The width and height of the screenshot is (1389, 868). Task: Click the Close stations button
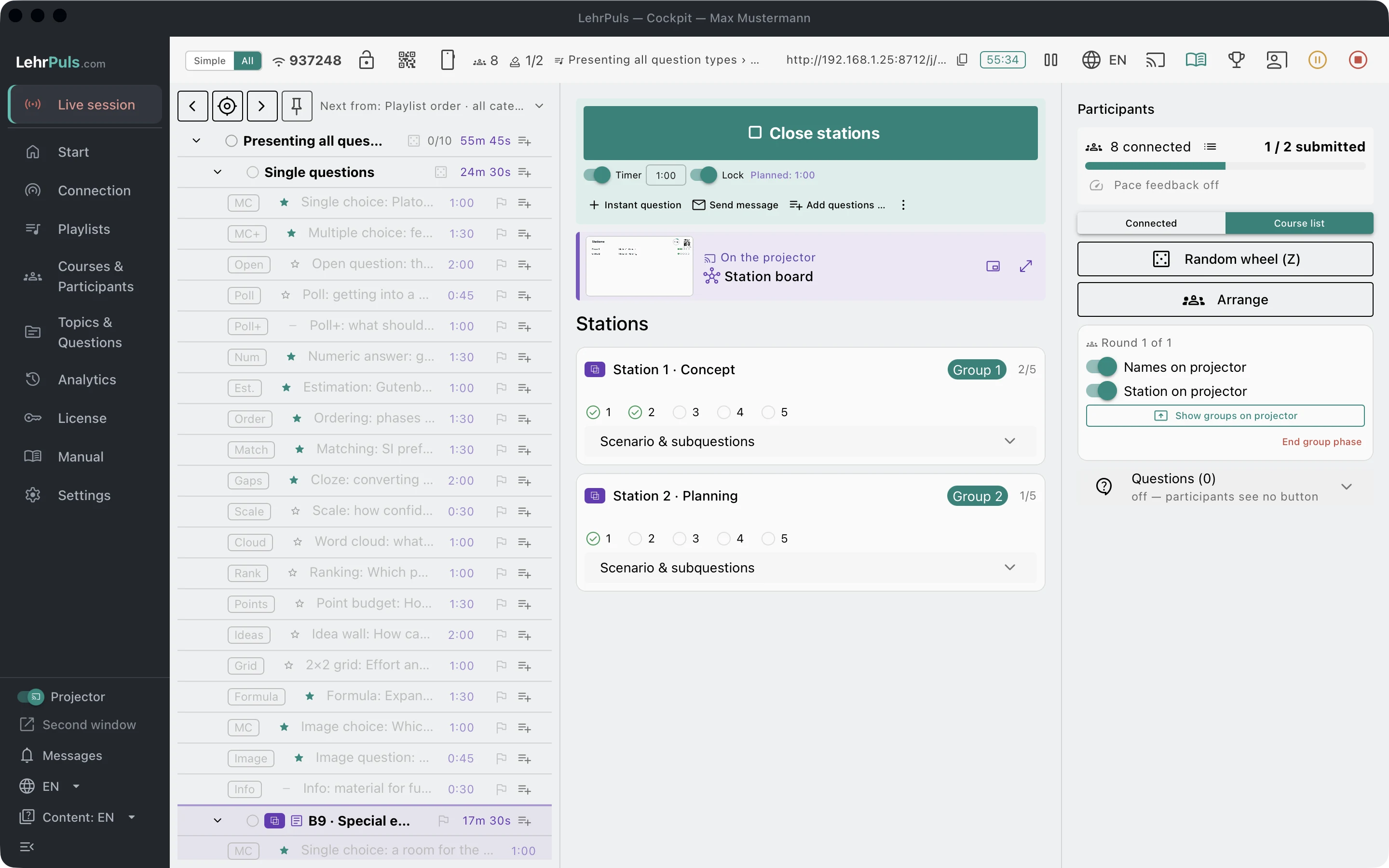coord(810,133)
